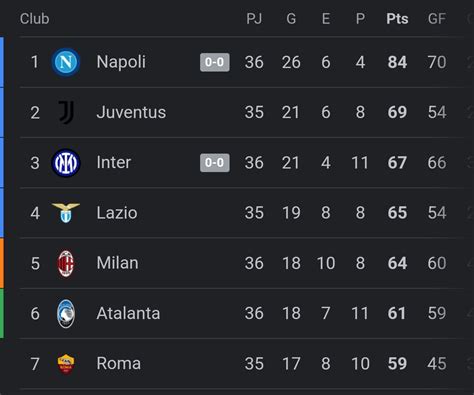This screenshot has height=395, width=474.
Task: Open the Roma team name link
Action: click(118, 363)
